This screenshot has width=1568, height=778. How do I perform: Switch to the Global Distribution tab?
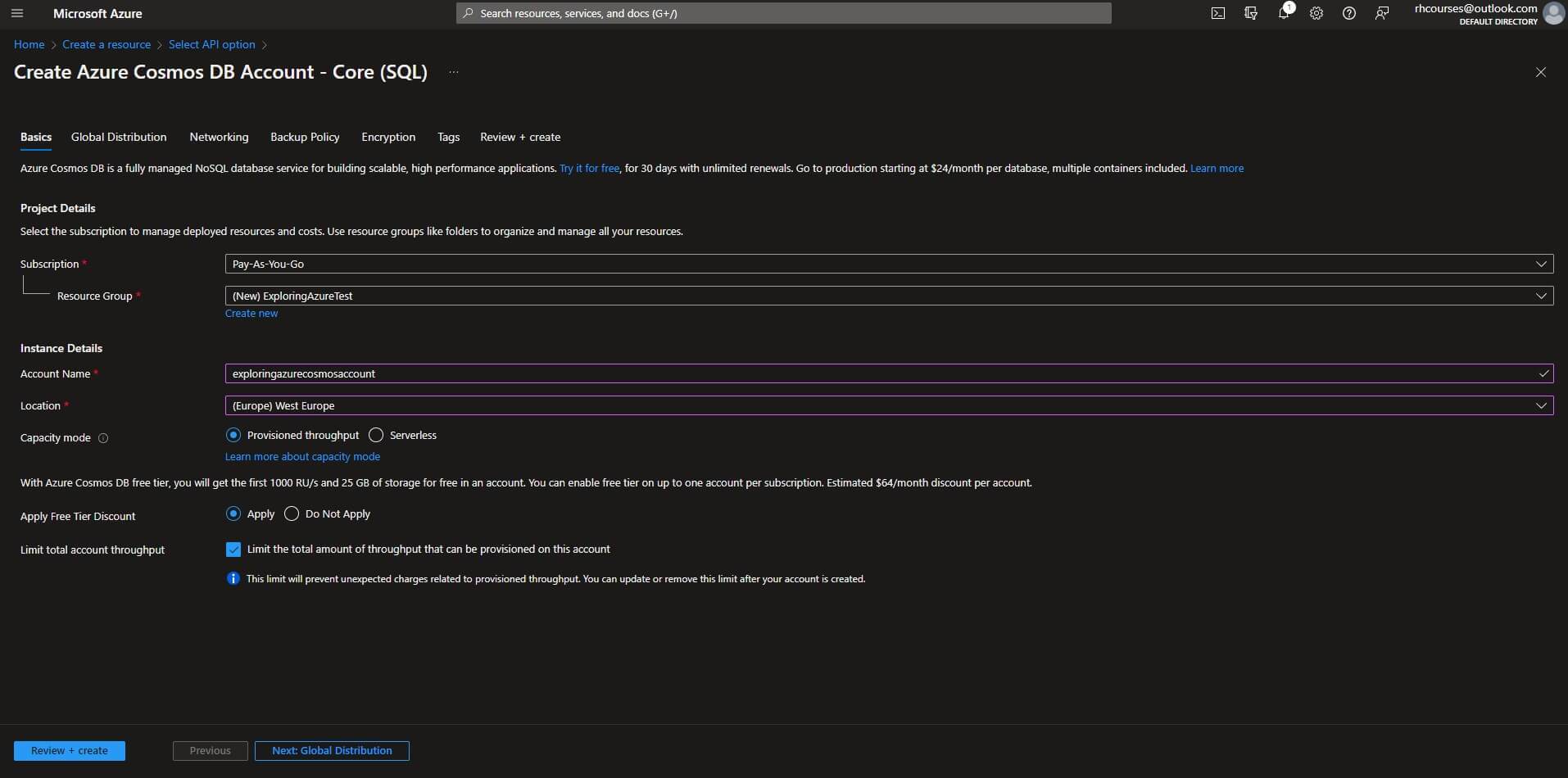coord(119,137)
